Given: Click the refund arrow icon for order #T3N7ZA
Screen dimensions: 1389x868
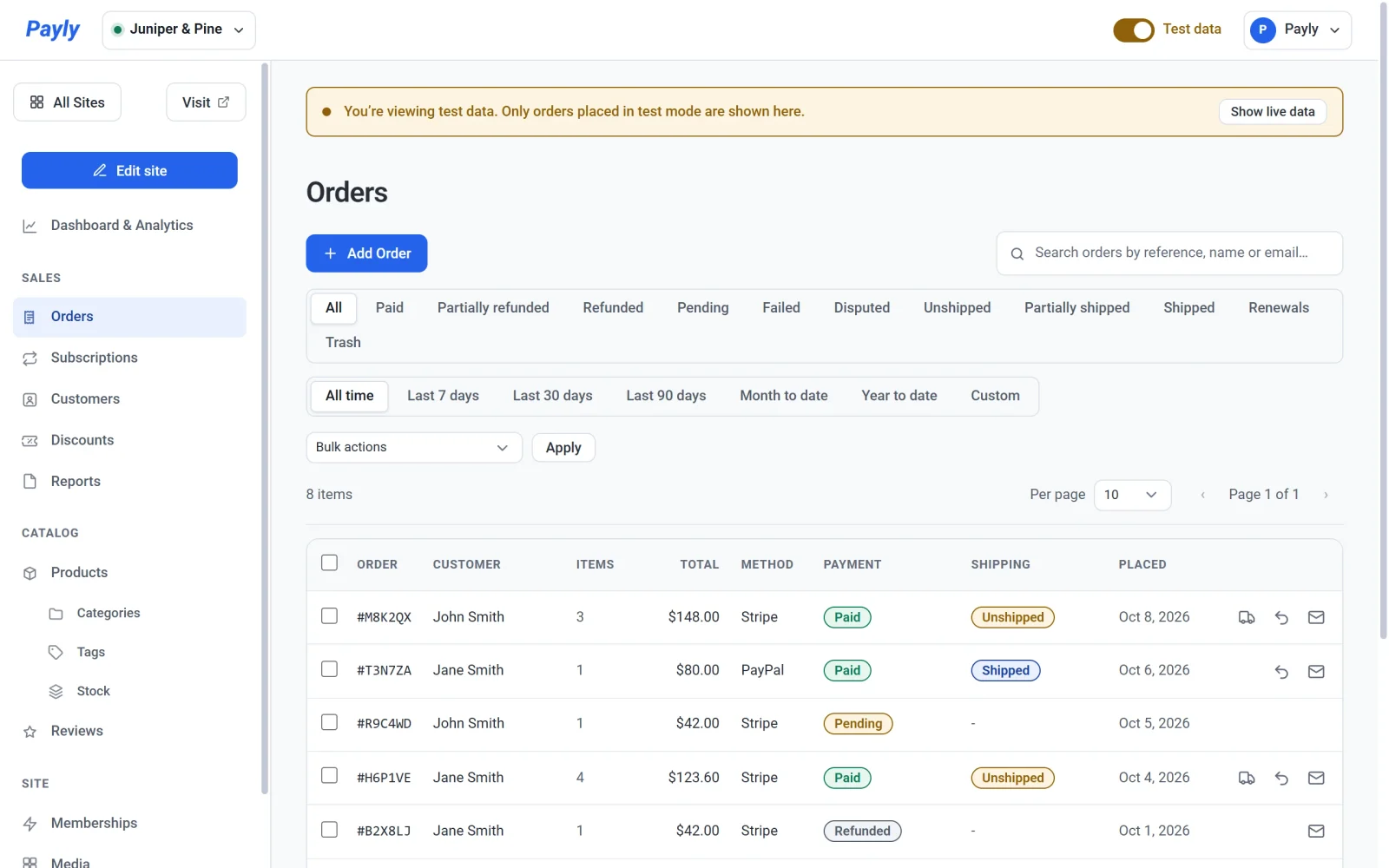Looking at the screenshot, I should click(1281, 671).
